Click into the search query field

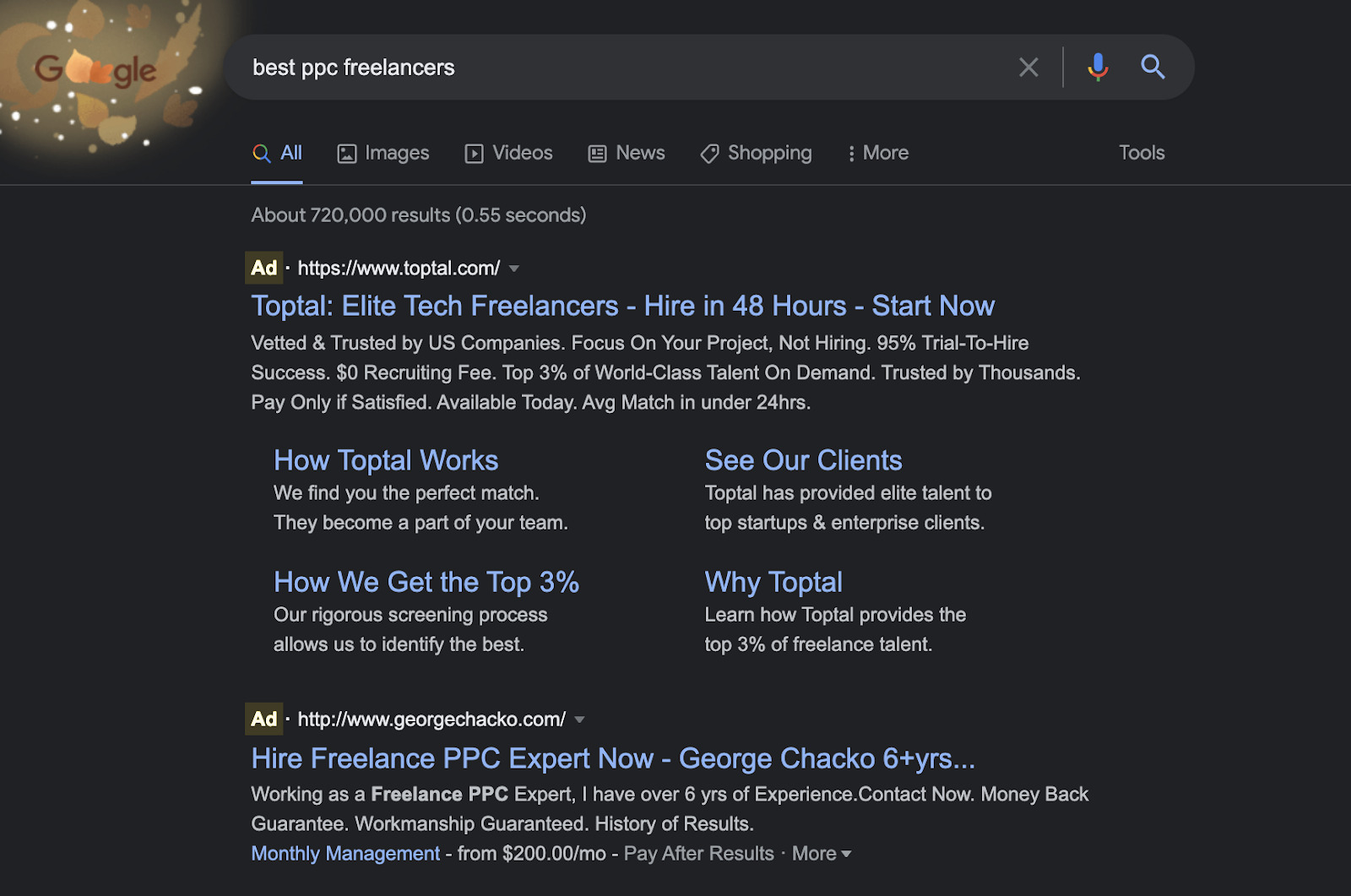pyautogui.click(x=625, y=68)
